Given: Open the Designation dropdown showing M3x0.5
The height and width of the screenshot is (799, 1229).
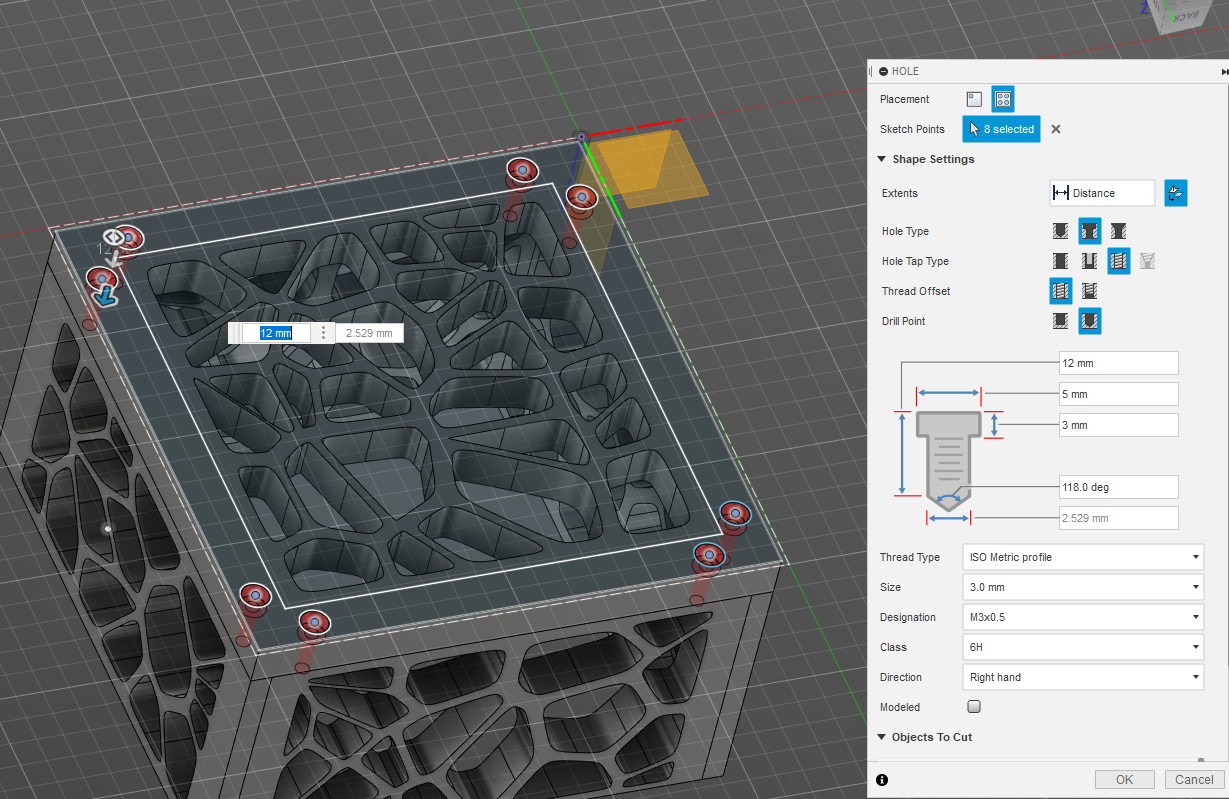Looking at the screenshot, I should tap(1083, 617).
